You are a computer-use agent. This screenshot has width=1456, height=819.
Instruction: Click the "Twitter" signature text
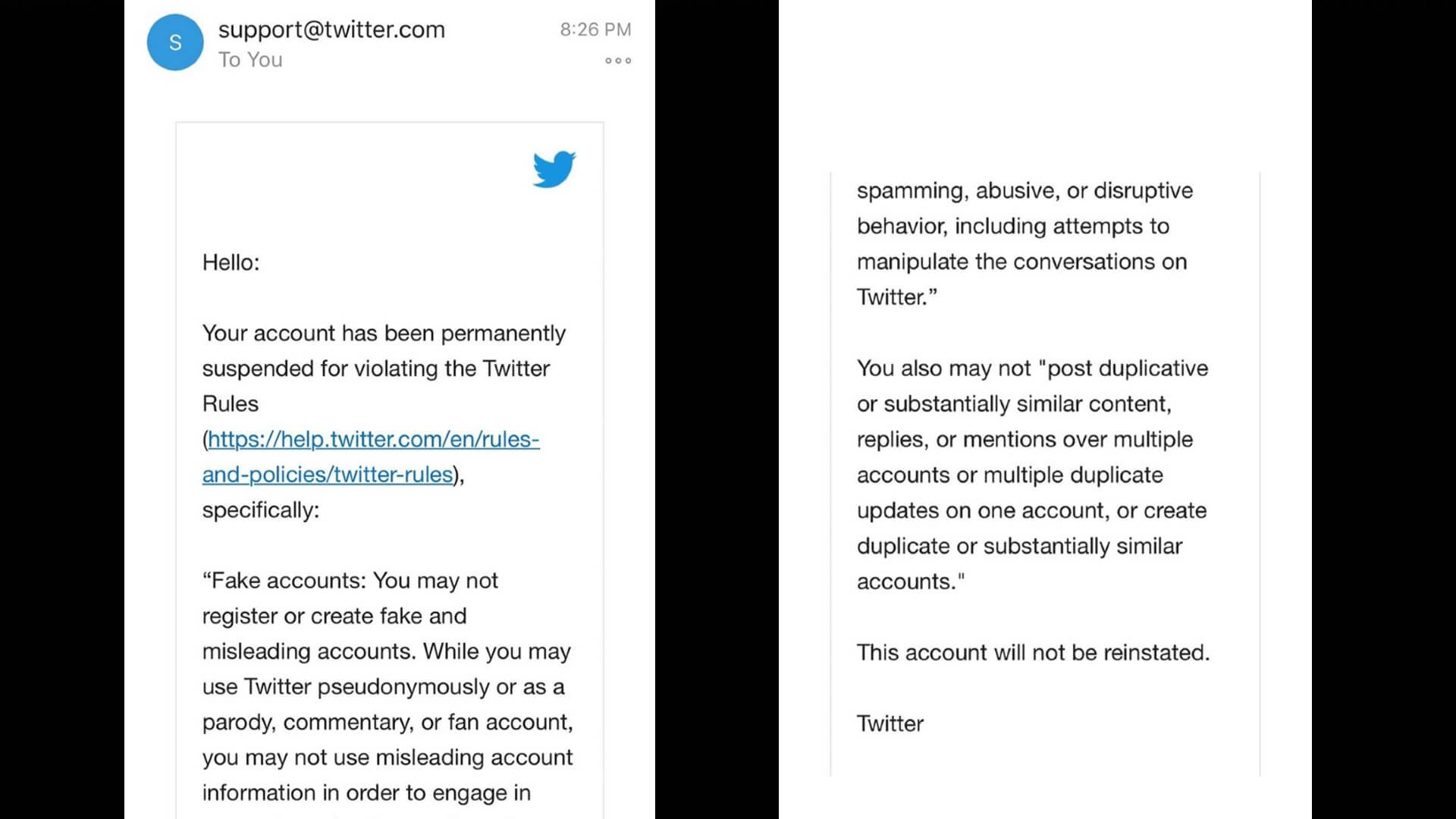890,723
